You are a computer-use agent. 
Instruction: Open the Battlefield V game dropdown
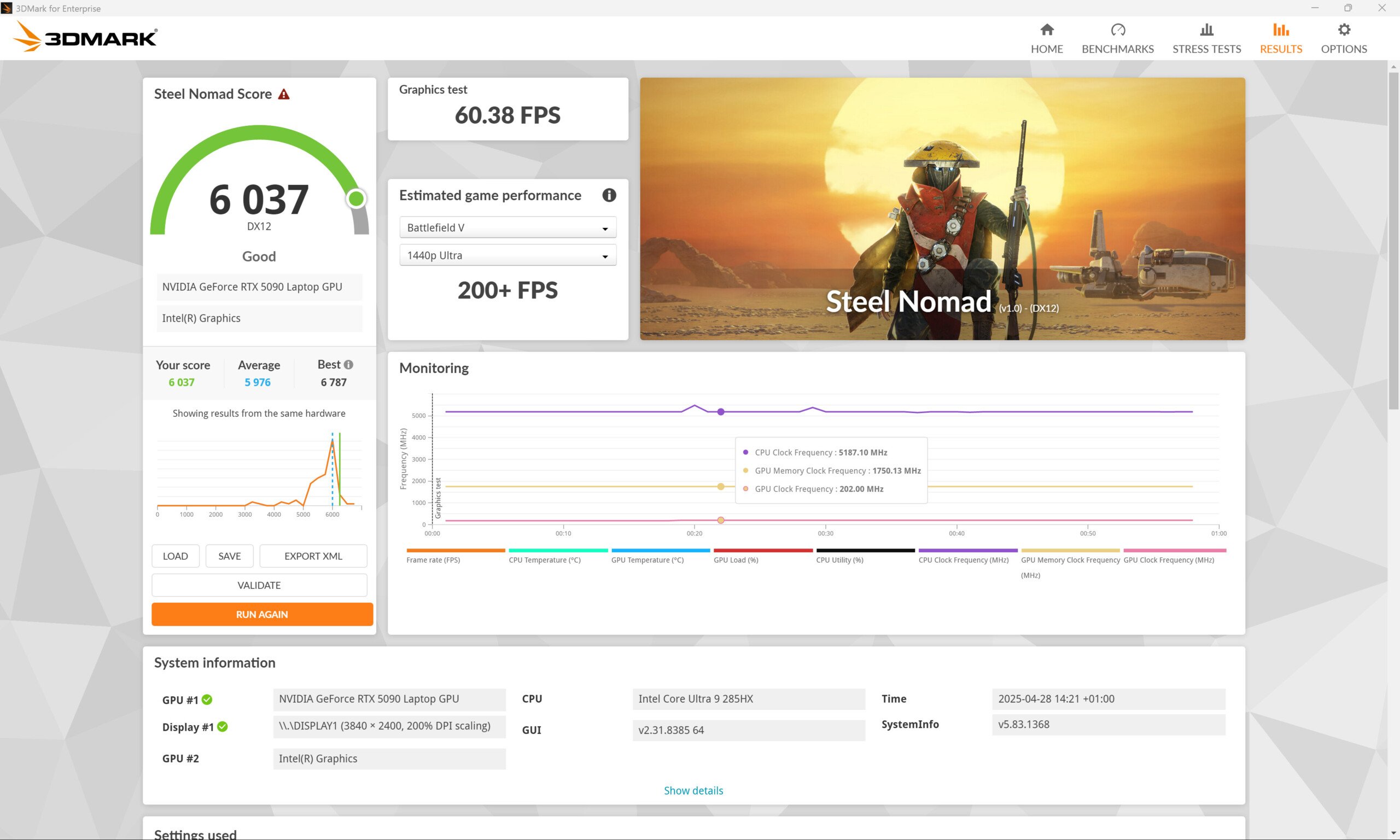point(507,227)
